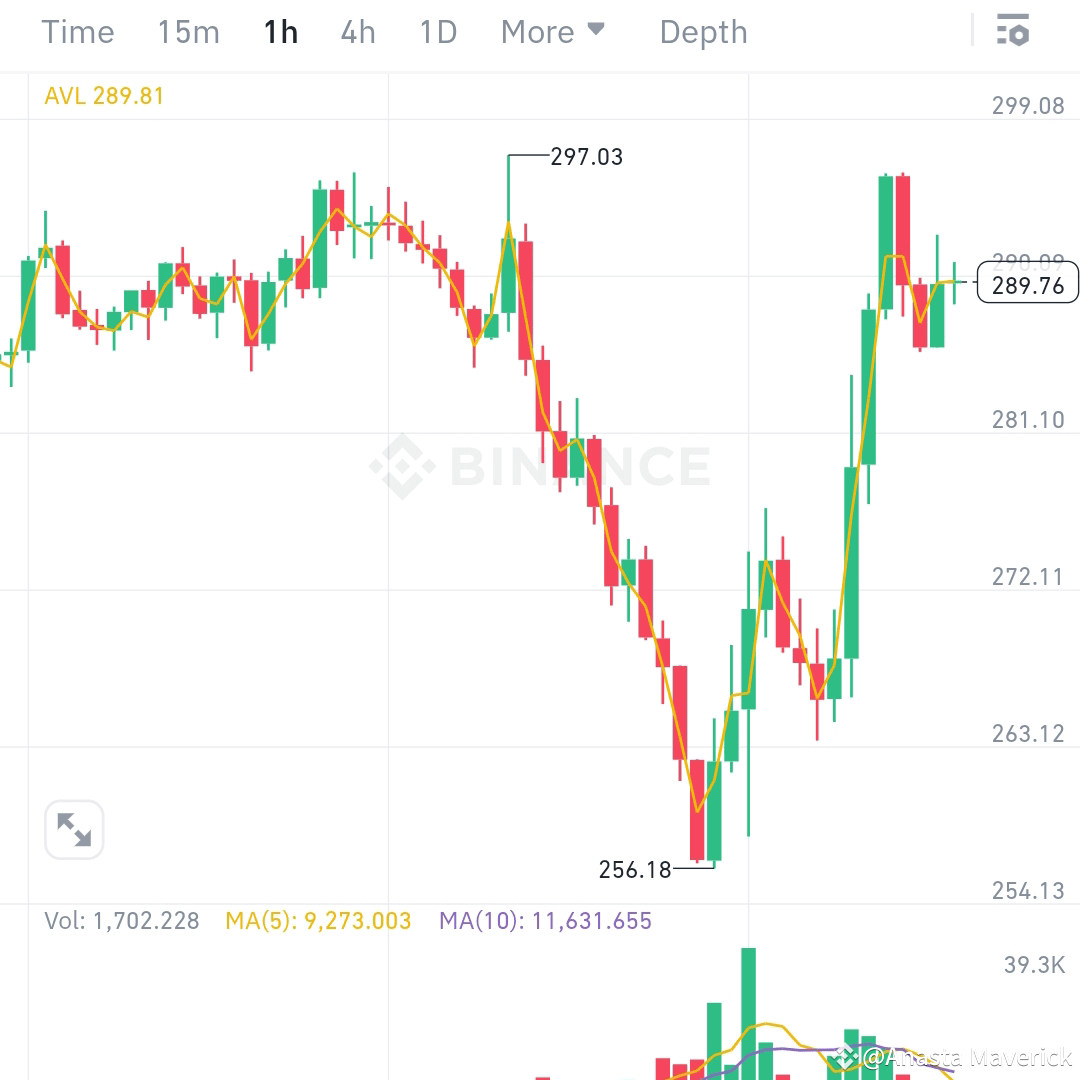Click the AVL 289.81 indicator label
Viewport: 1080px width, 1080px height.
pos(104,96)
